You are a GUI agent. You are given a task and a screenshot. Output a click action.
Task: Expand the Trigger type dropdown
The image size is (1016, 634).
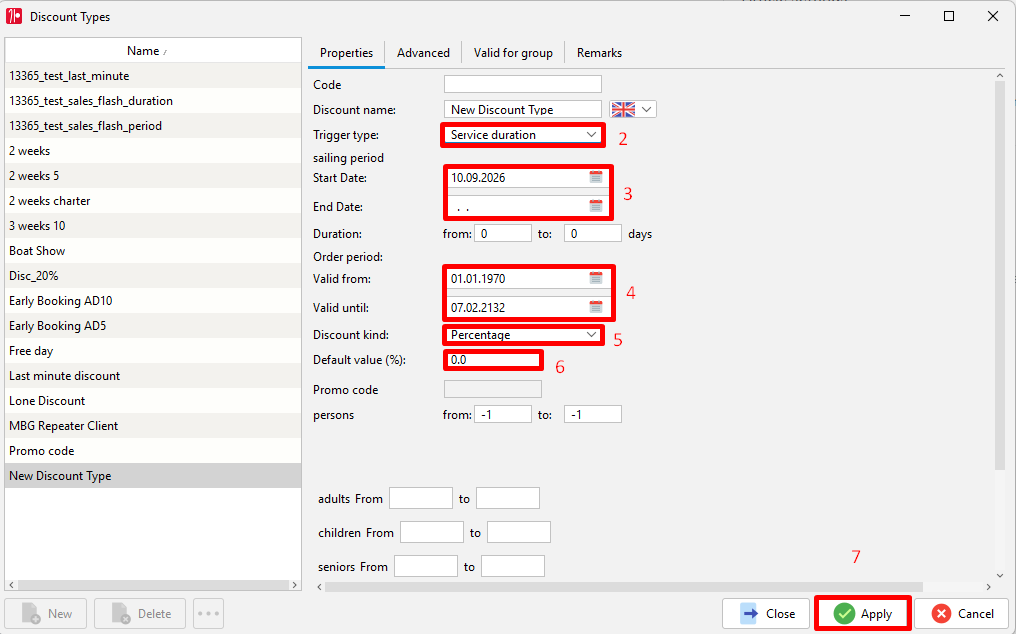click(592, 135)
